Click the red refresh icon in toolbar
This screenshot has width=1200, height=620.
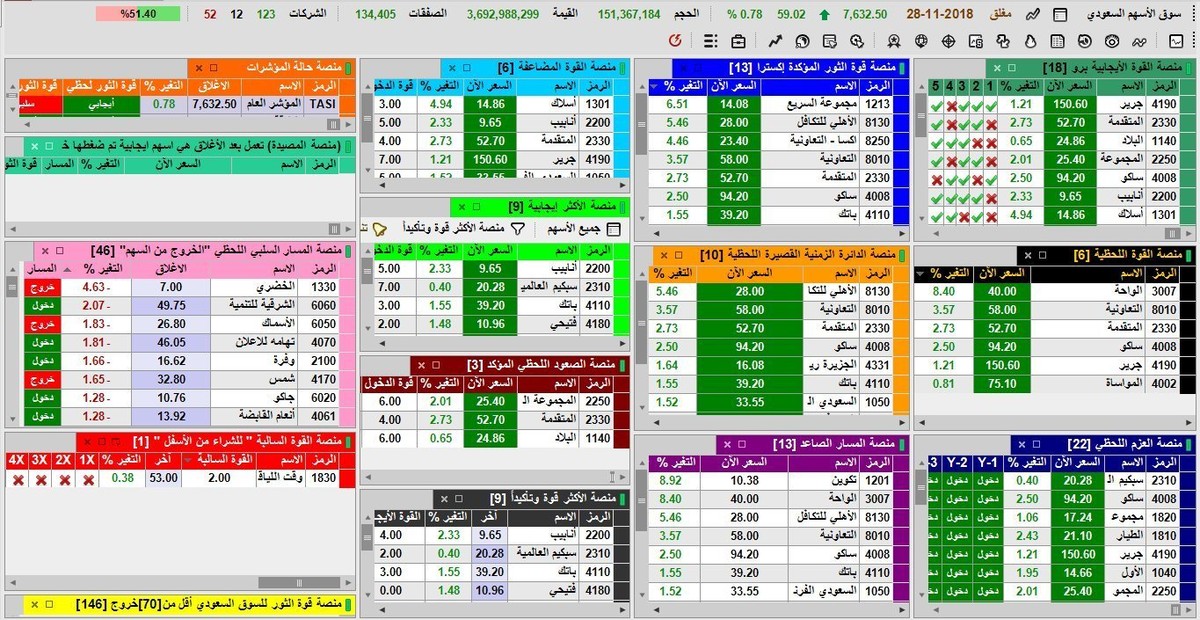[x=675, y=40]
